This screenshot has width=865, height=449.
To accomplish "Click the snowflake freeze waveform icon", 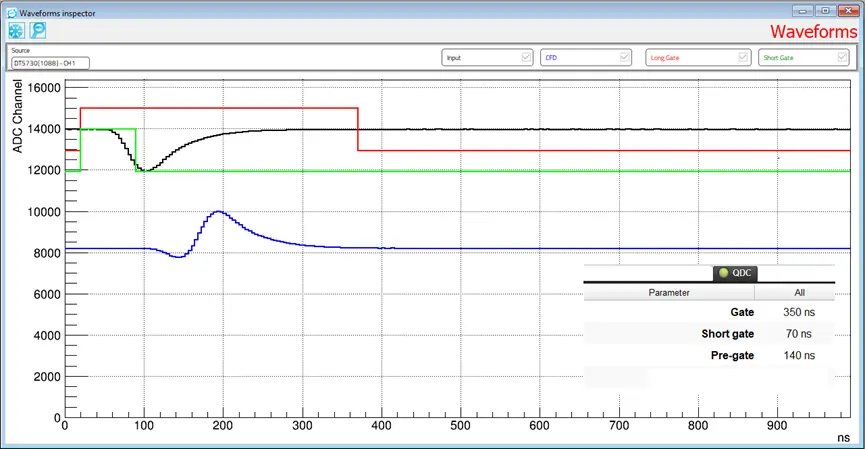I will point(16,30).
